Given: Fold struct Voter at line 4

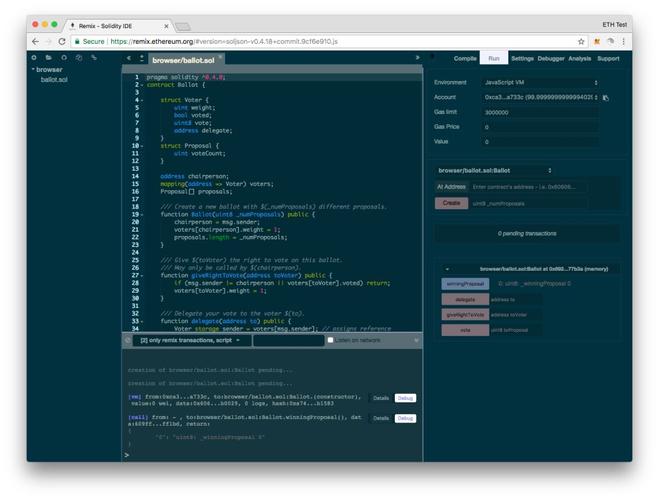Looking at the screenshot, I should point(142,100).
